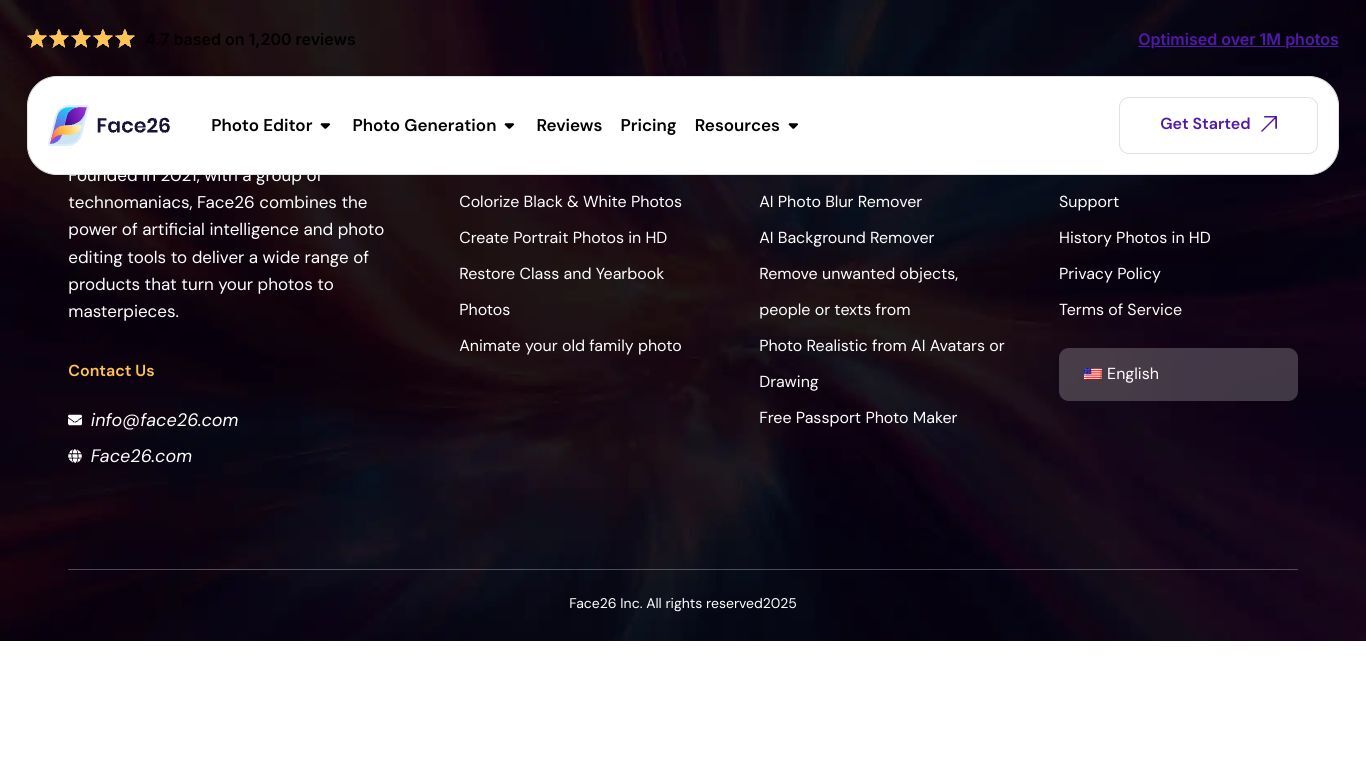The height and width of the screenshot is (768, 1366).
Task: Open the Support link
Action: pos(1089,201)
